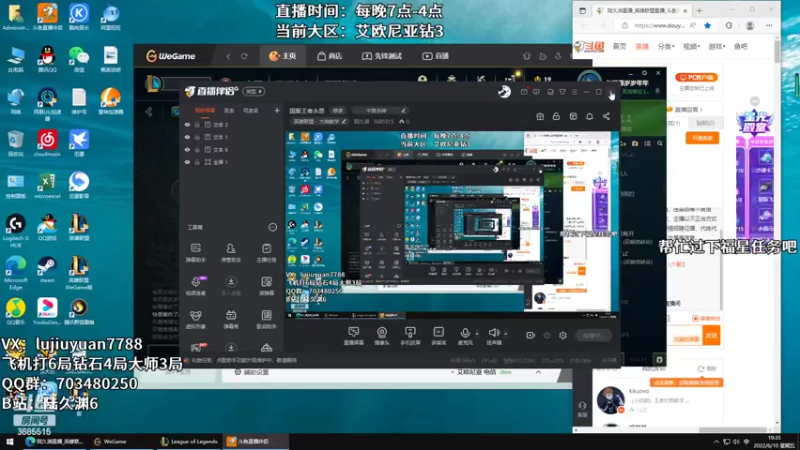The image size is (800, 450).
Task: Switch to WeGame 主页 tab
Action: tap(283, 56)
